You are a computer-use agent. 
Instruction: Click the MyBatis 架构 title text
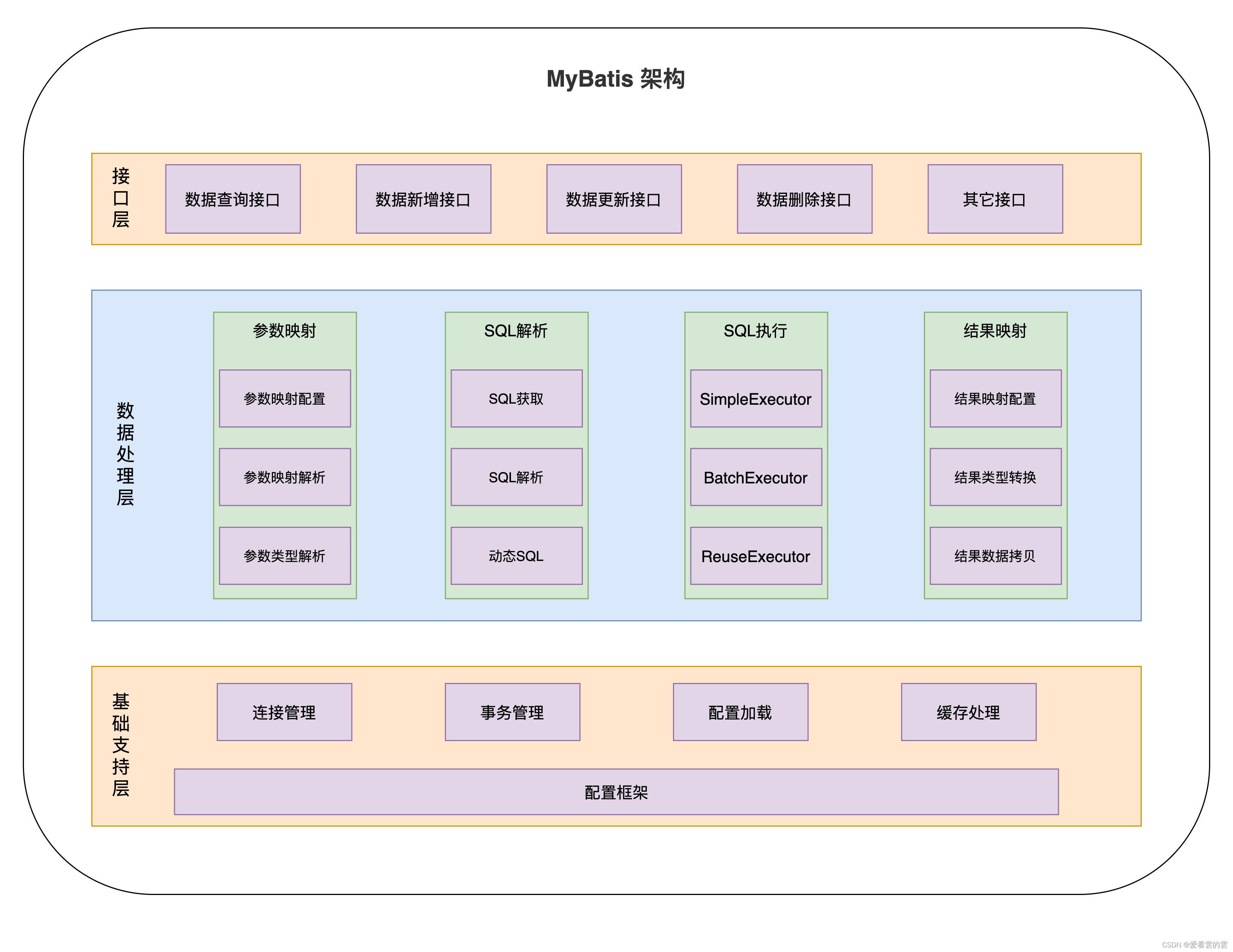(x=616, y=78)
